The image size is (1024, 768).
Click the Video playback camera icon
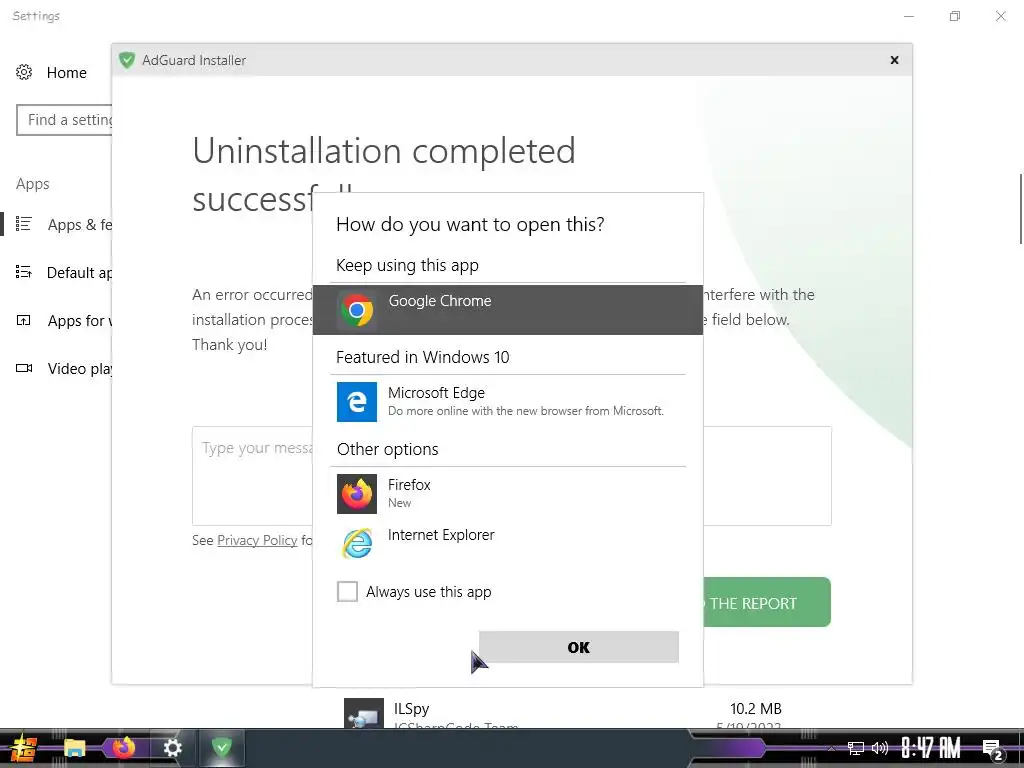pyautogui.click(x=24, y=368)
